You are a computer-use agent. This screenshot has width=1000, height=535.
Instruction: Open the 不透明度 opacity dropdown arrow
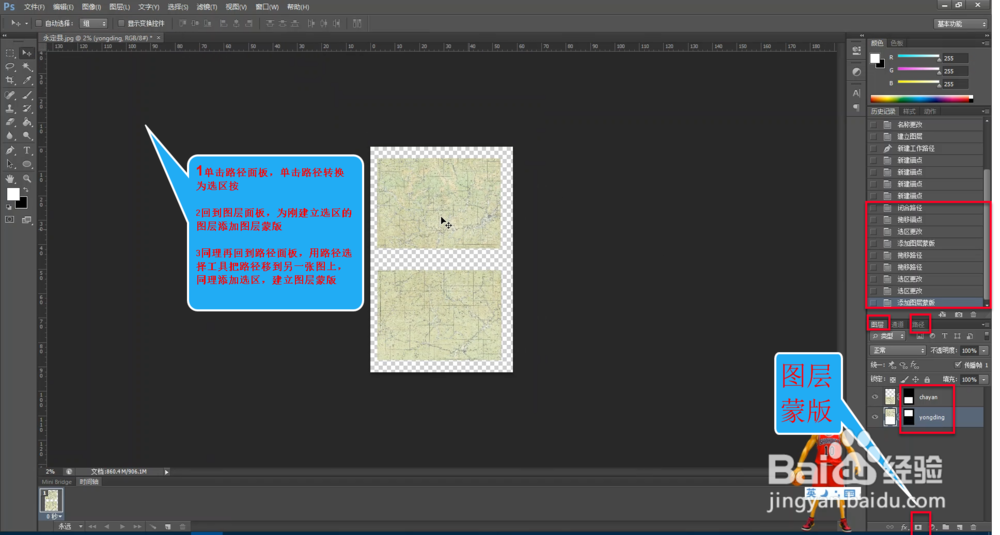pos(983,351)
